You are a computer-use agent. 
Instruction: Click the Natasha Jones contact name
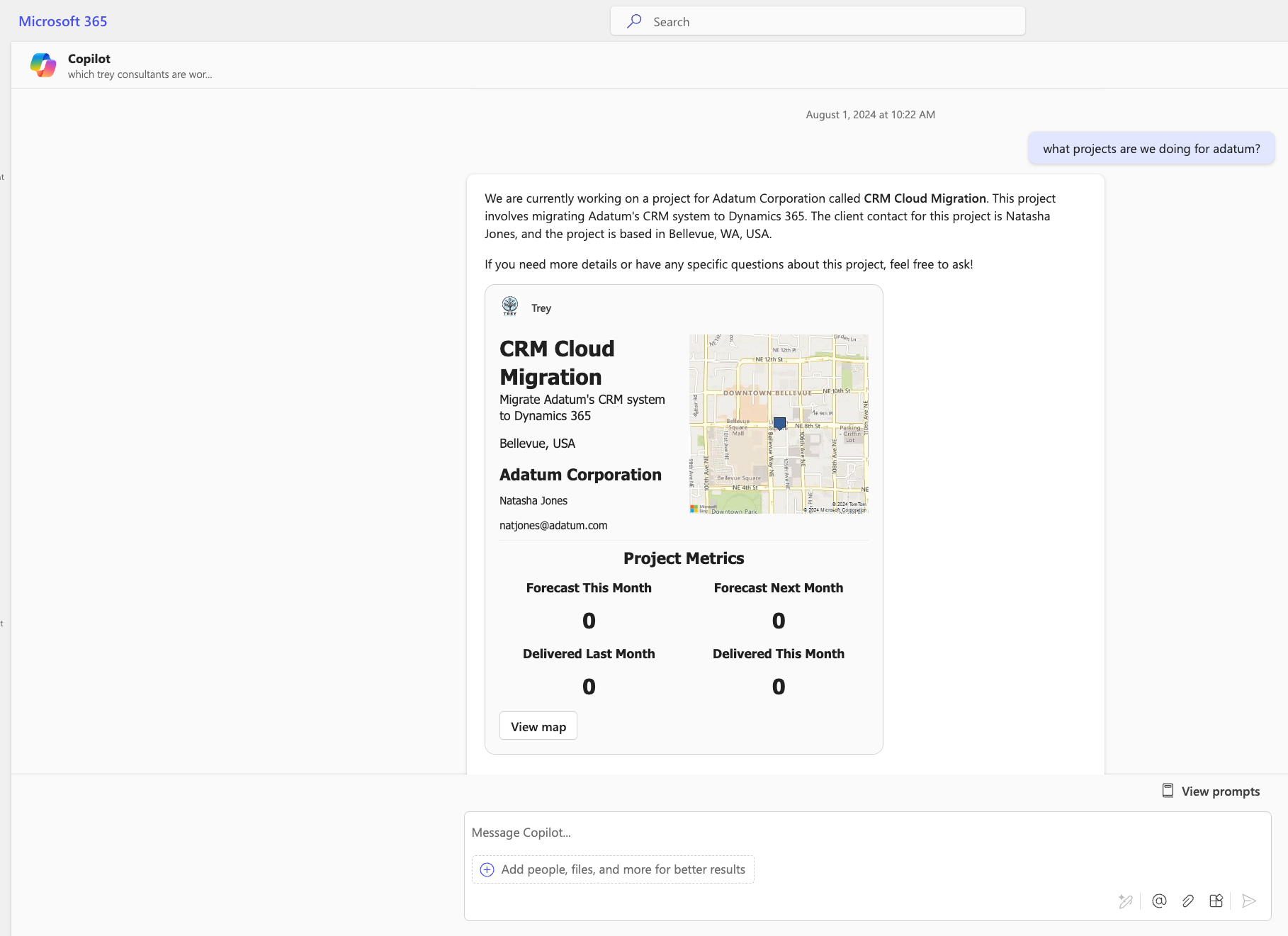[533, 500]
